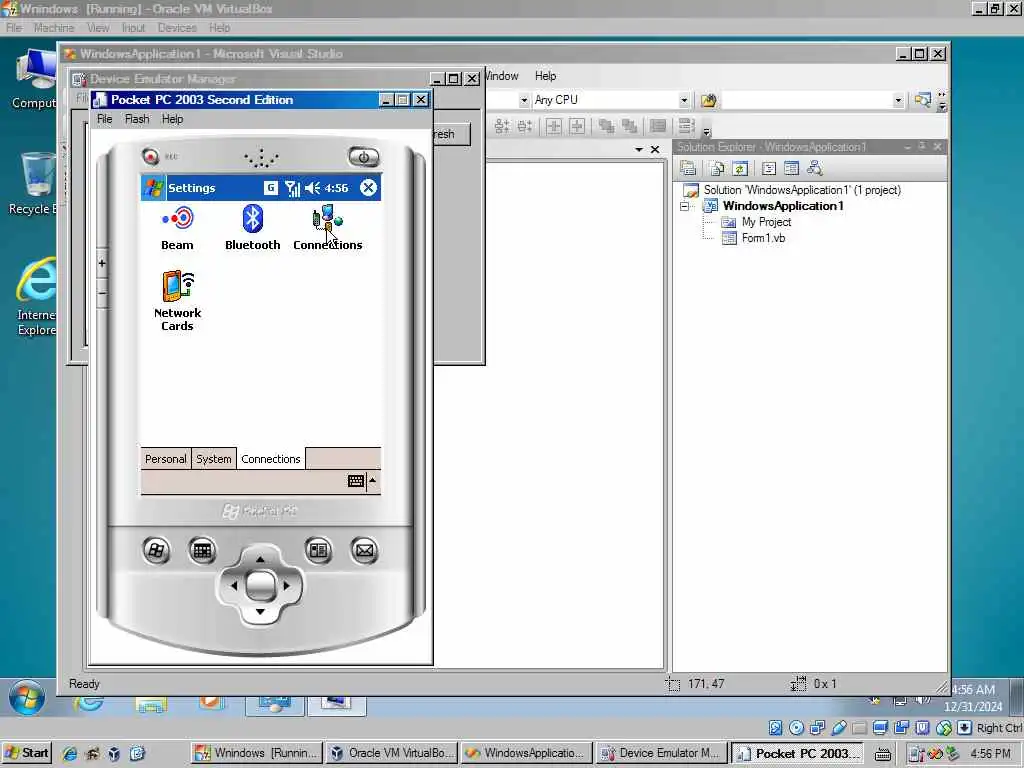Open the configuration dropdown arrow left of Any CPU
1024x768 pixels.
[x=524, y=101]
